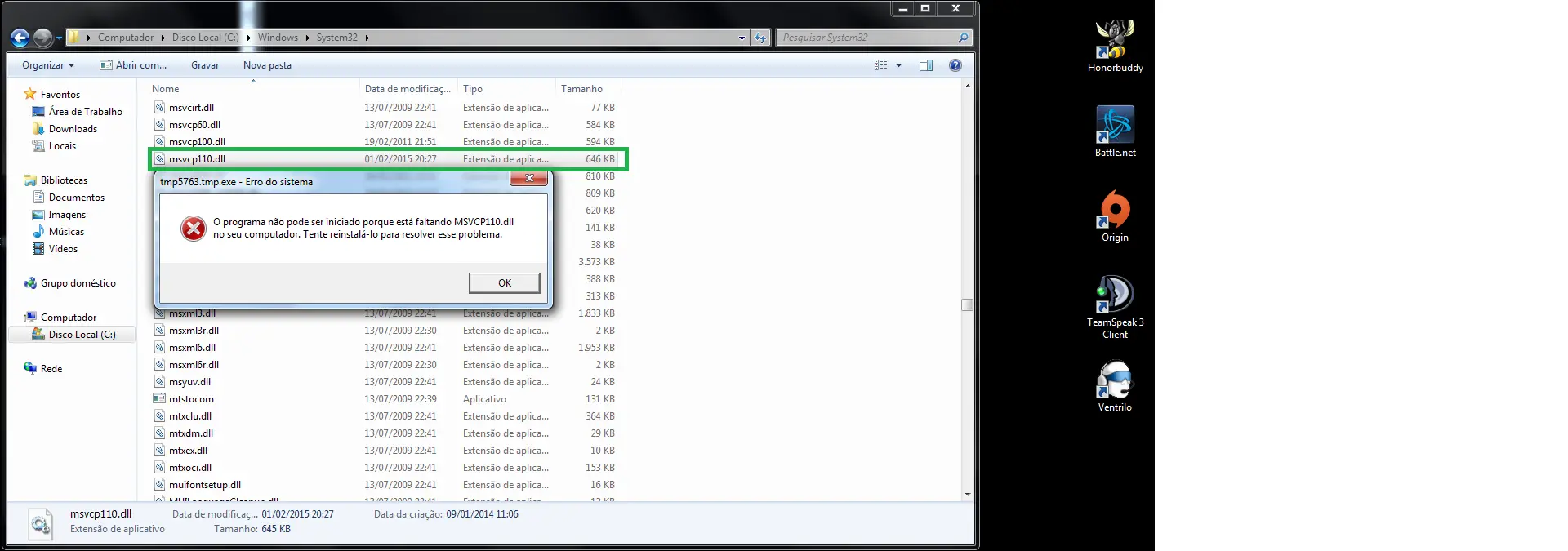This screenshot has width=1568, height=551.
Task: Click the help question mark icon
Action: pos(955,65)
